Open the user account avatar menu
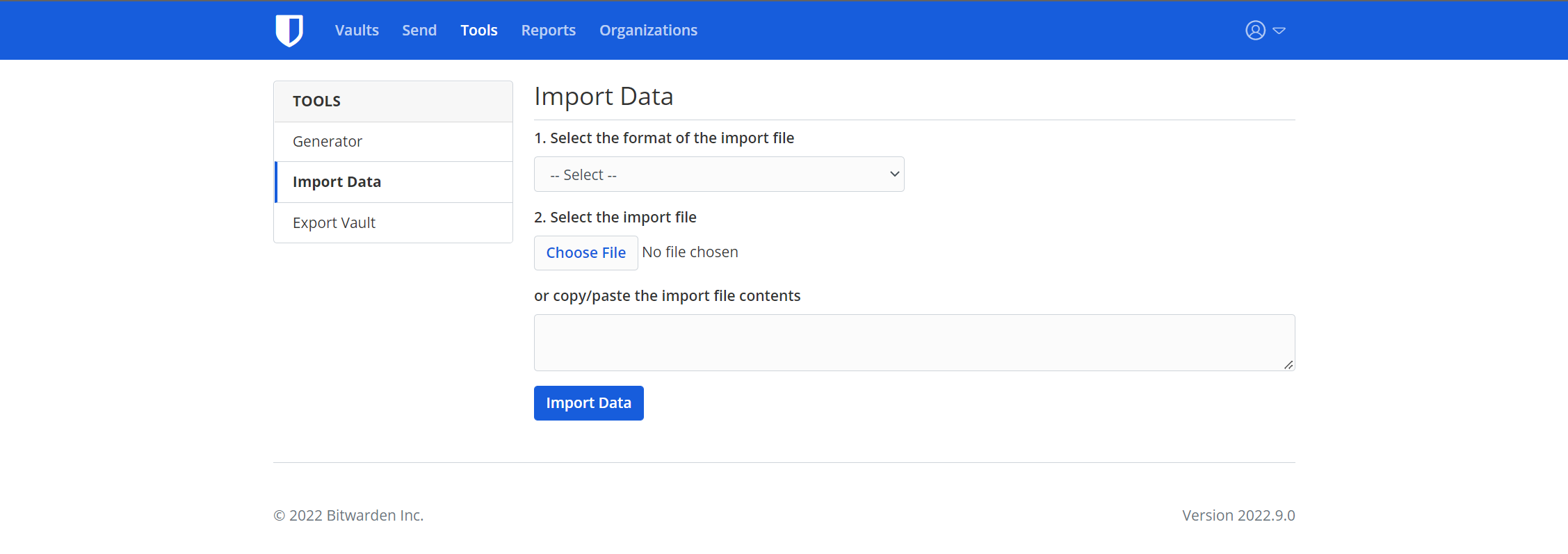The height and width of the screenshot is (554, 1568). [x=1265, y=31]
